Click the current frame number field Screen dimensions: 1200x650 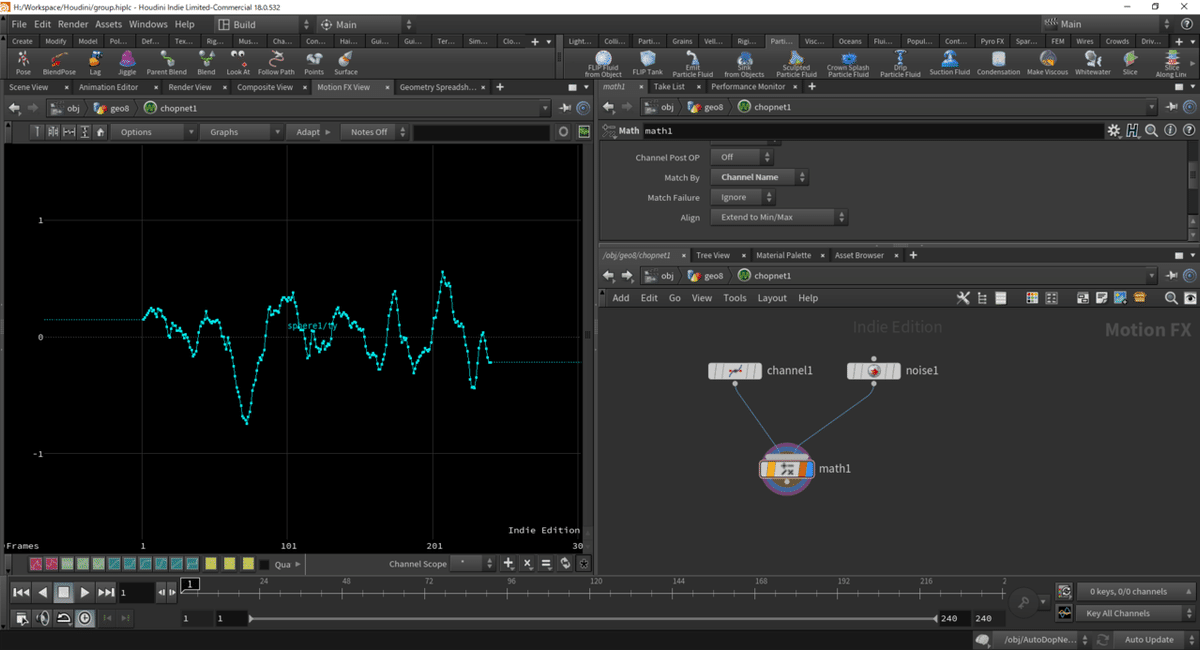(x=136, y=593)
